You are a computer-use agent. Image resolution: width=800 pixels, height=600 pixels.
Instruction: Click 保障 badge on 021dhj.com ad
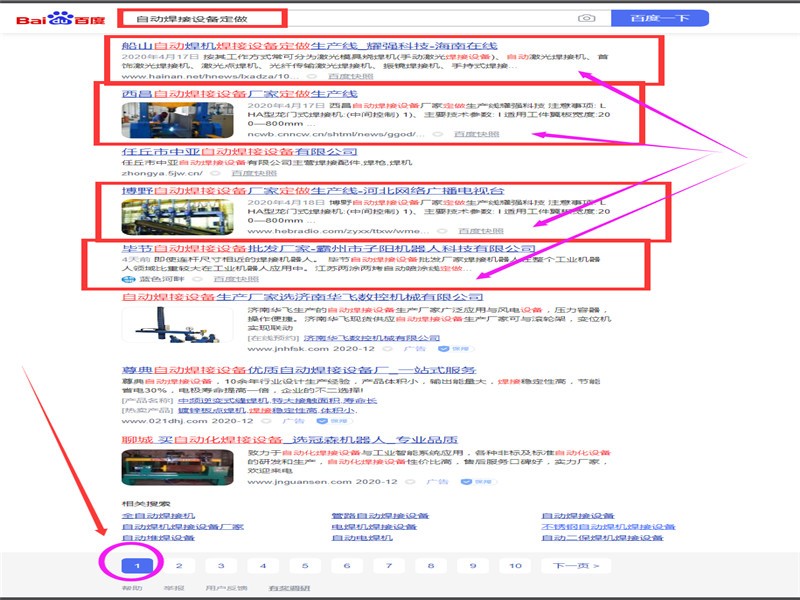(x=334, y=421)
